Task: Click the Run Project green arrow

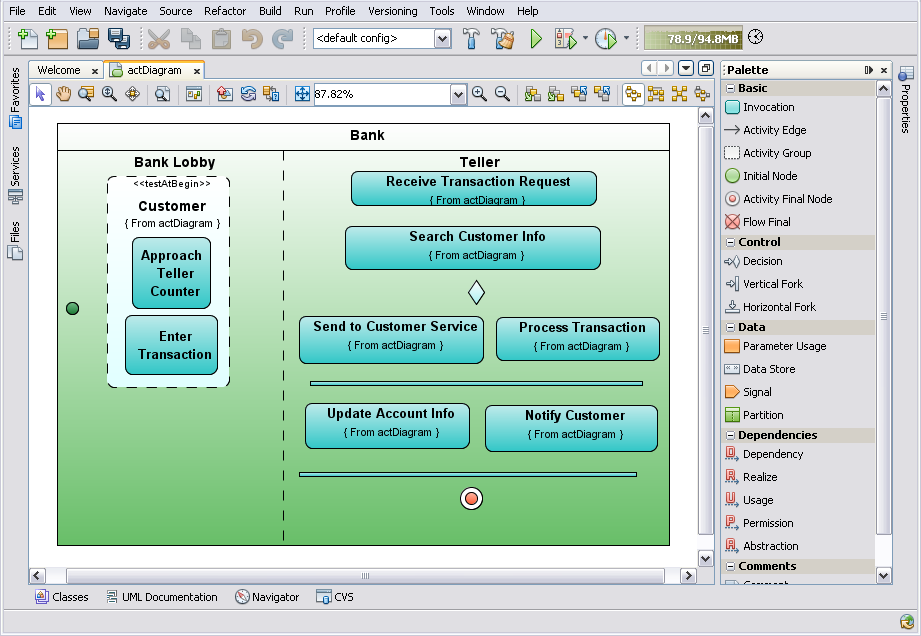Action: tap(536, 39)
